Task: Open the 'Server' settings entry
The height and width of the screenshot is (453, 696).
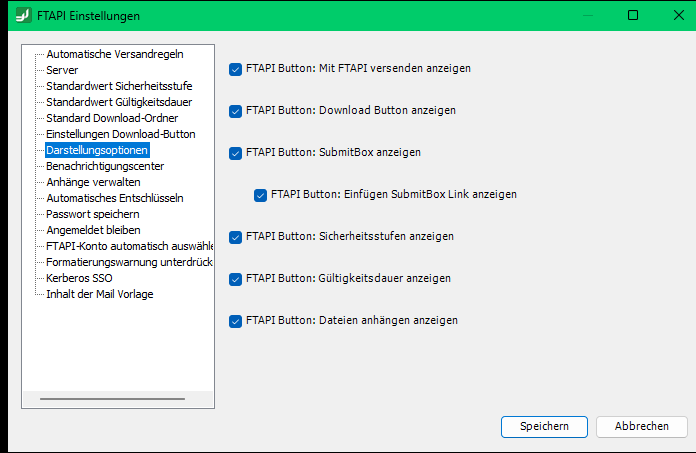Action: (x=62, y=70)
